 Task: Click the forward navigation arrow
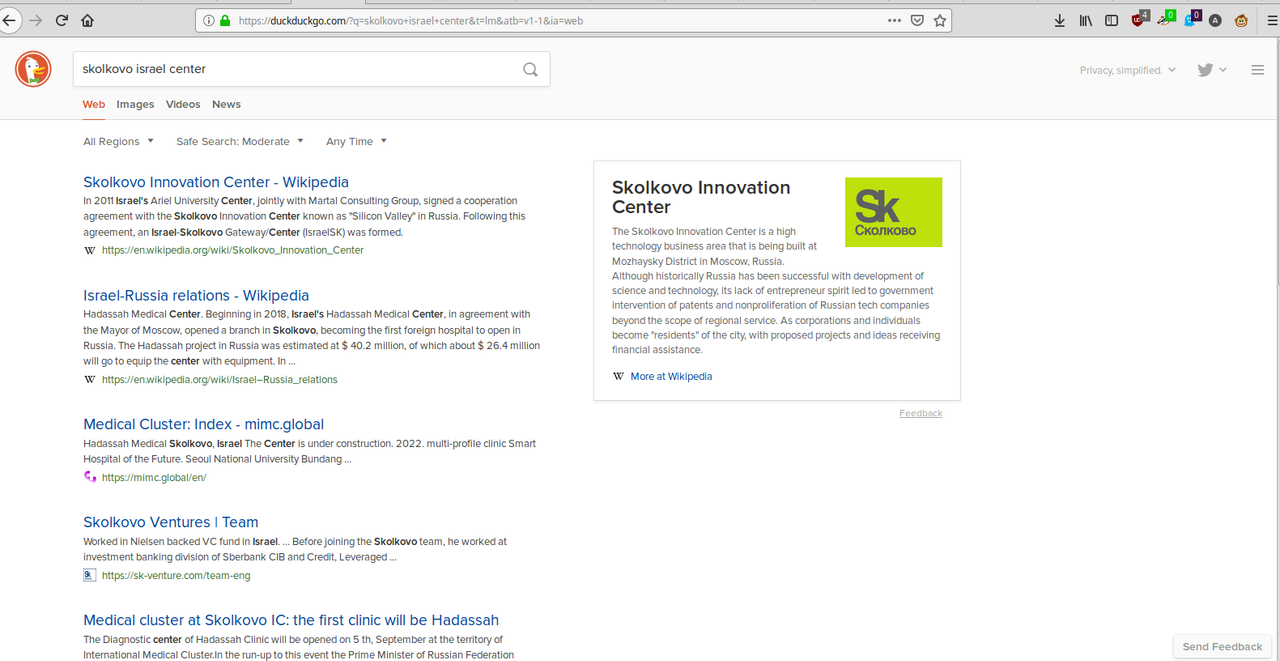(37, 20)
